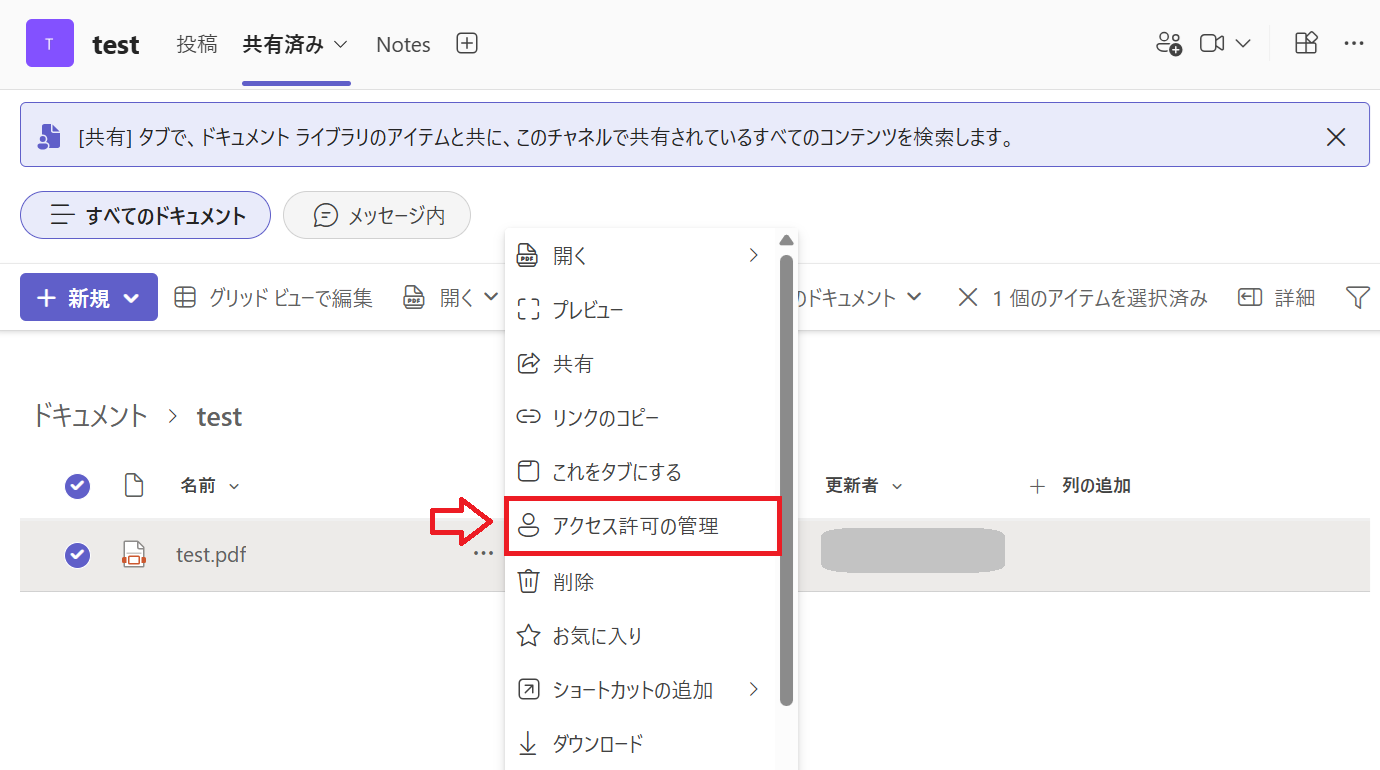Deselect the test.pdf row checkbox
Image resolution: width=1380 pixels, height=770 pixels.
pyautogui.click(x=77, y=555)
